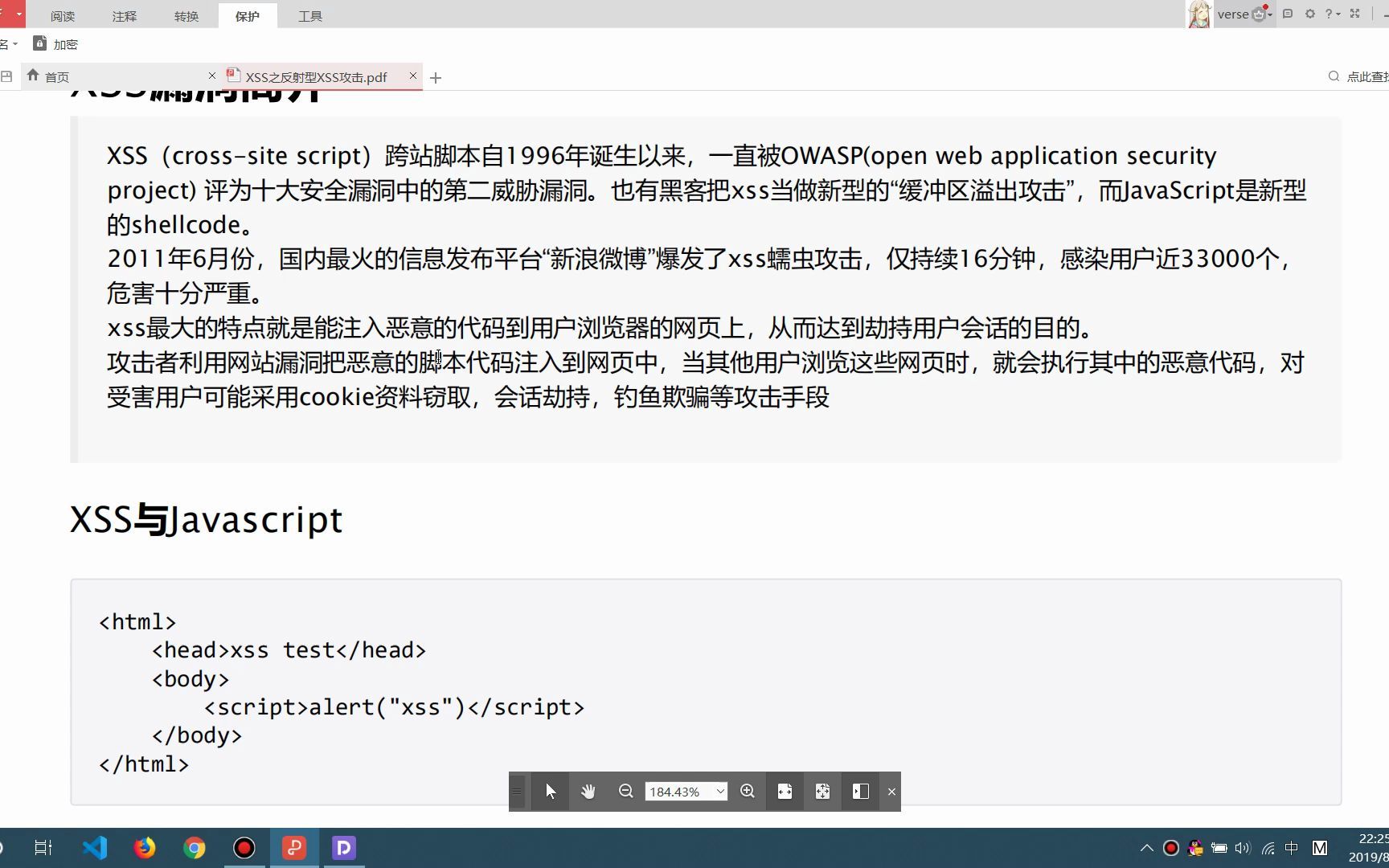Open Google Chrome from the taskbar
Viewport: 1389px width, 868px height.
195,848
